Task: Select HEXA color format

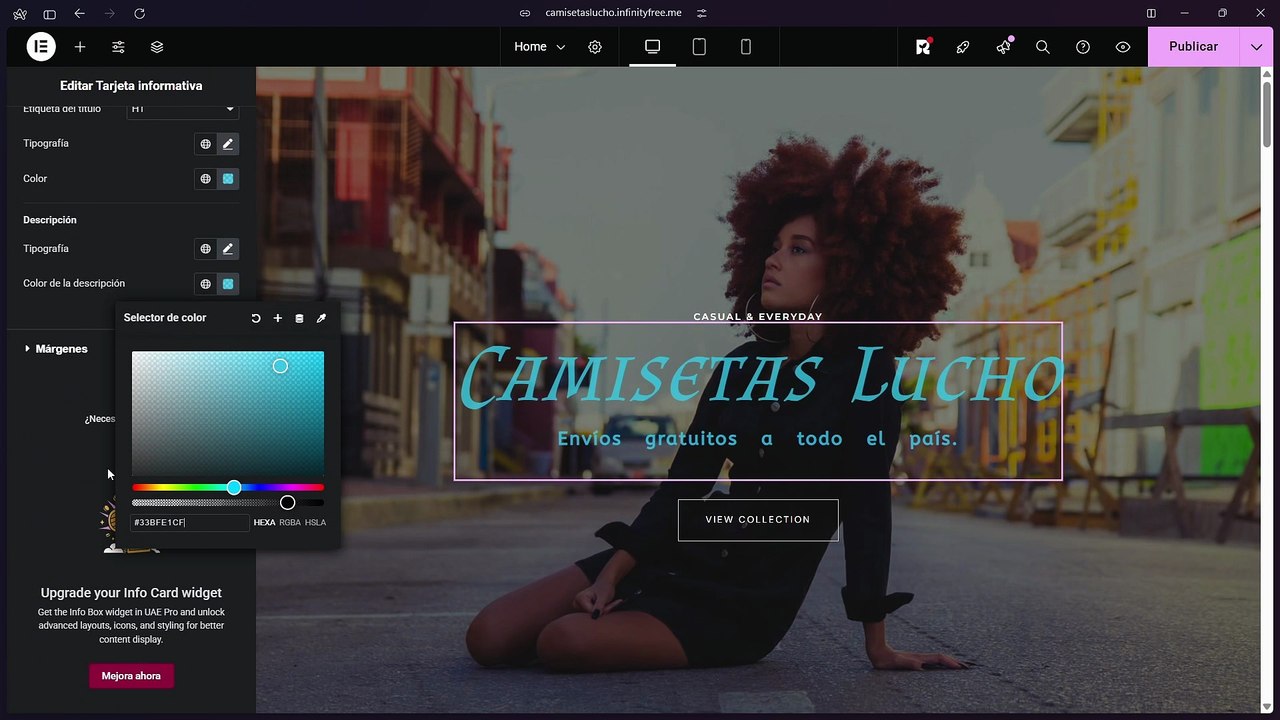Action: point(264,523)
